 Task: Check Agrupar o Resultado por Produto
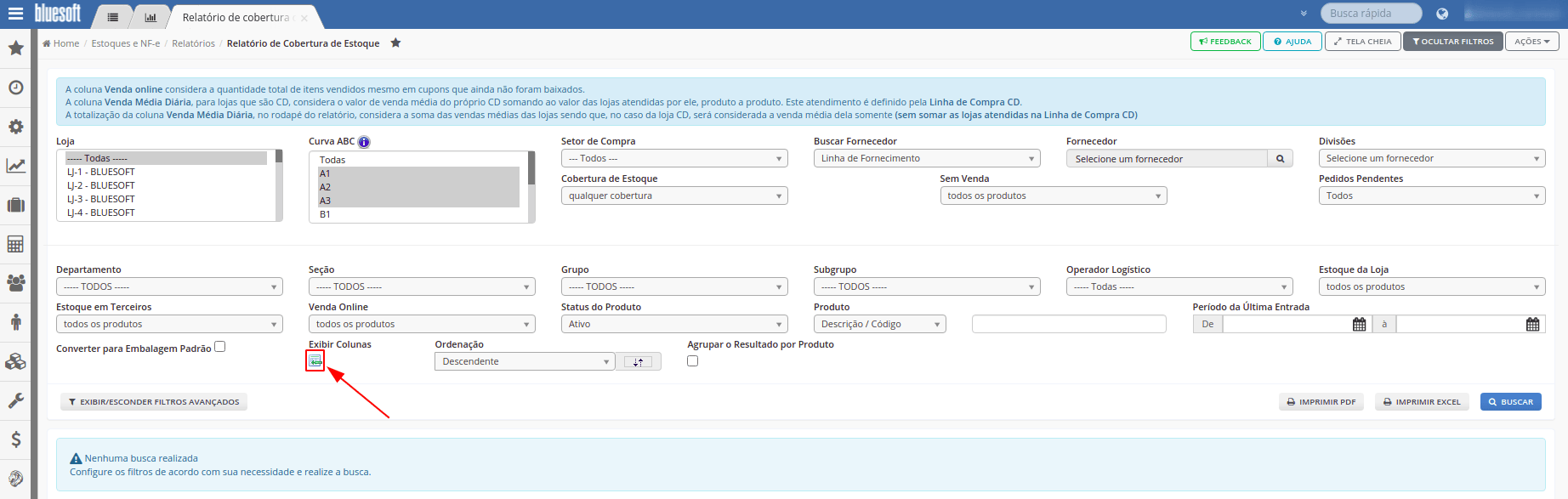pyautogui.click(x=693, y=361)
